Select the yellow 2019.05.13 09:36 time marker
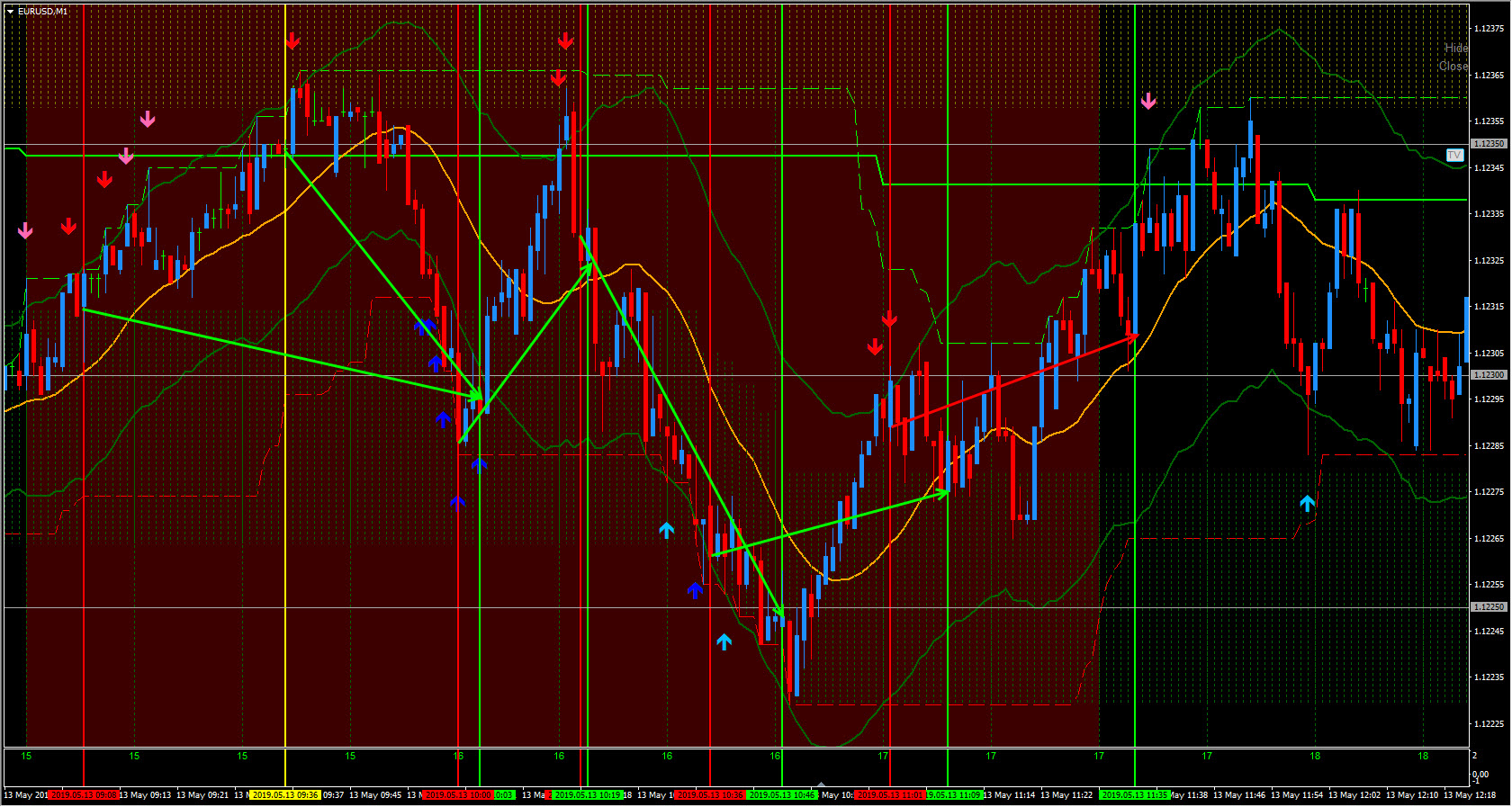 pos(285,795)
